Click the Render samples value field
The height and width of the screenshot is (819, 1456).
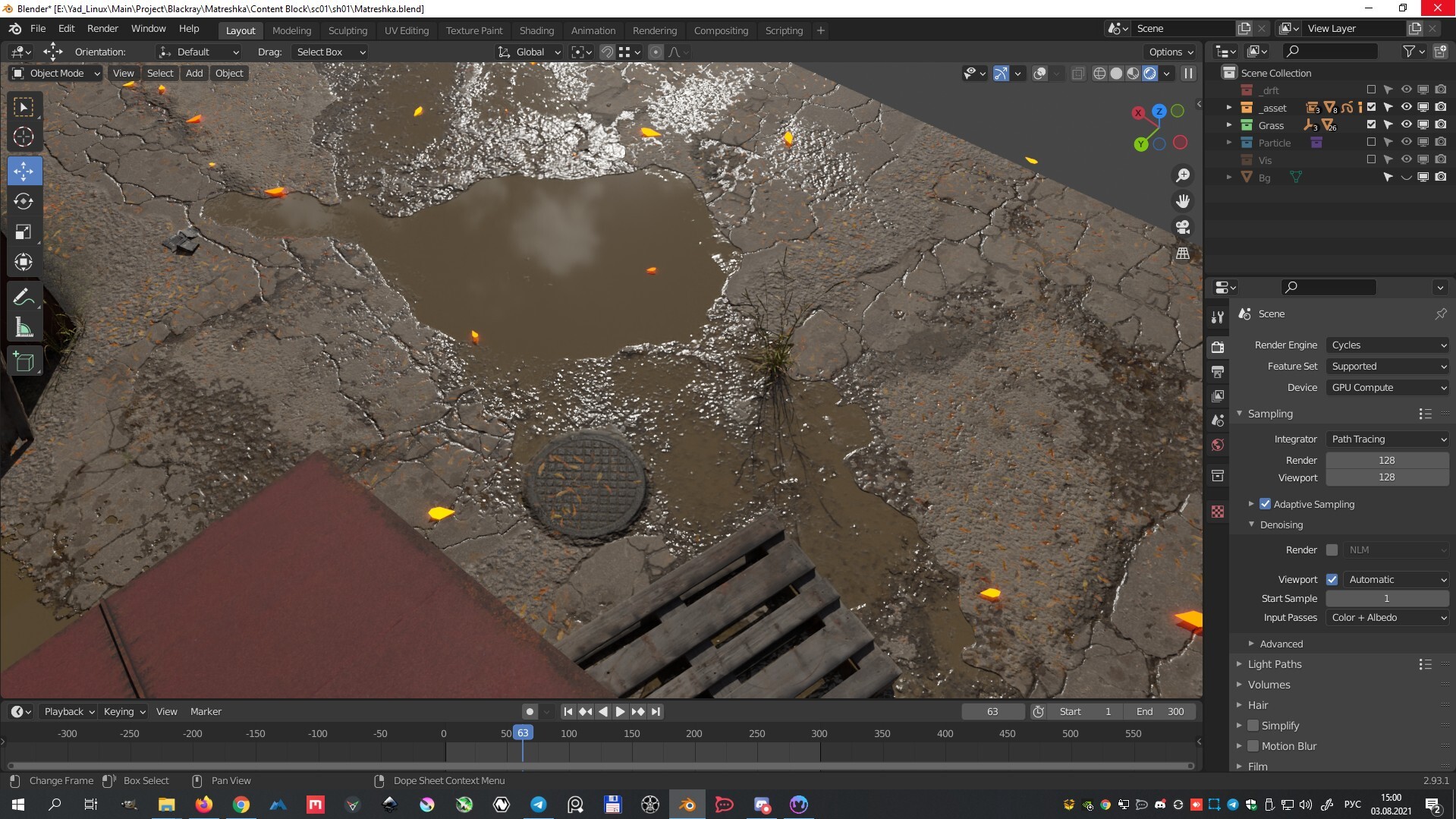coord(1386,460)
